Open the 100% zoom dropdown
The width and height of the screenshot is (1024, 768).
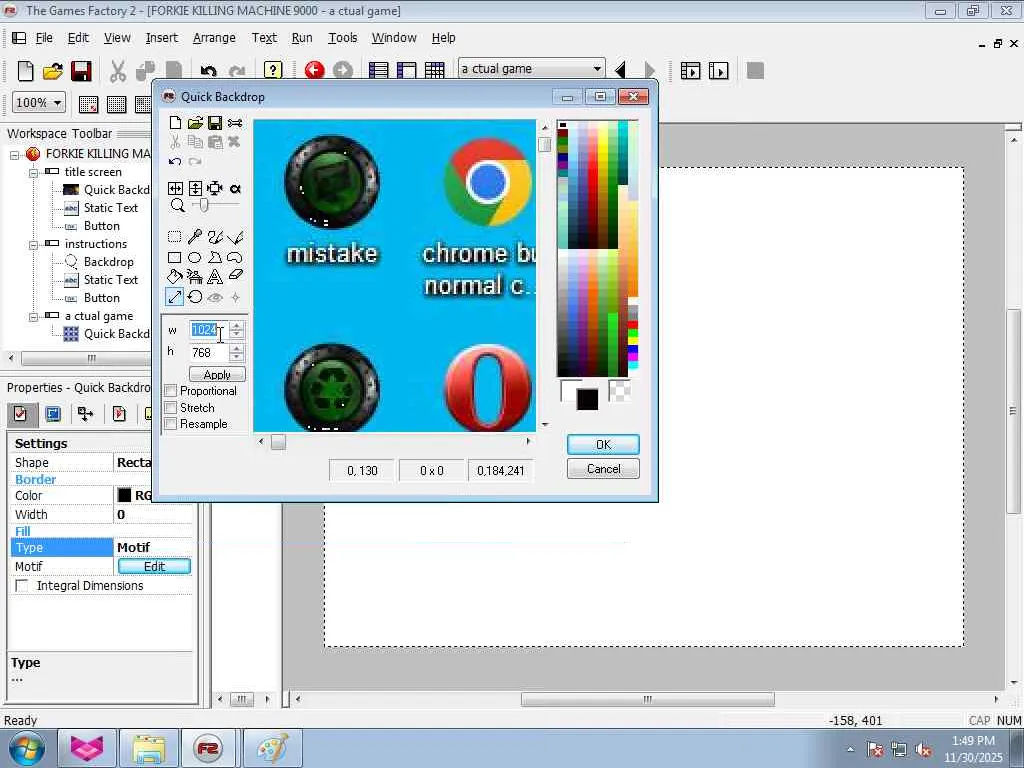pyautogui.click(x=57, y=103)
